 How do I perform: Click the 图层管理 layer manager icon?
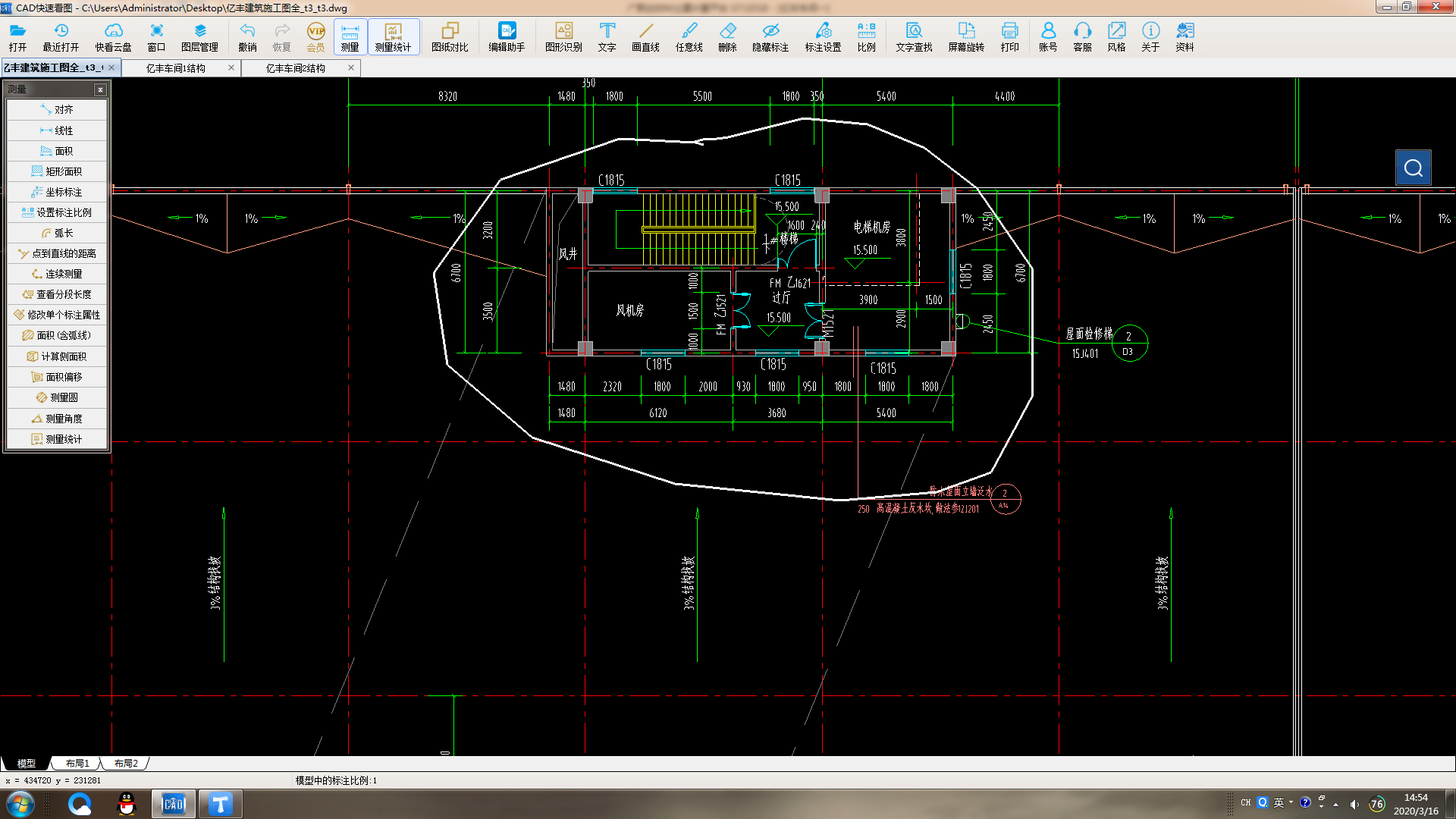click(199, 36)
